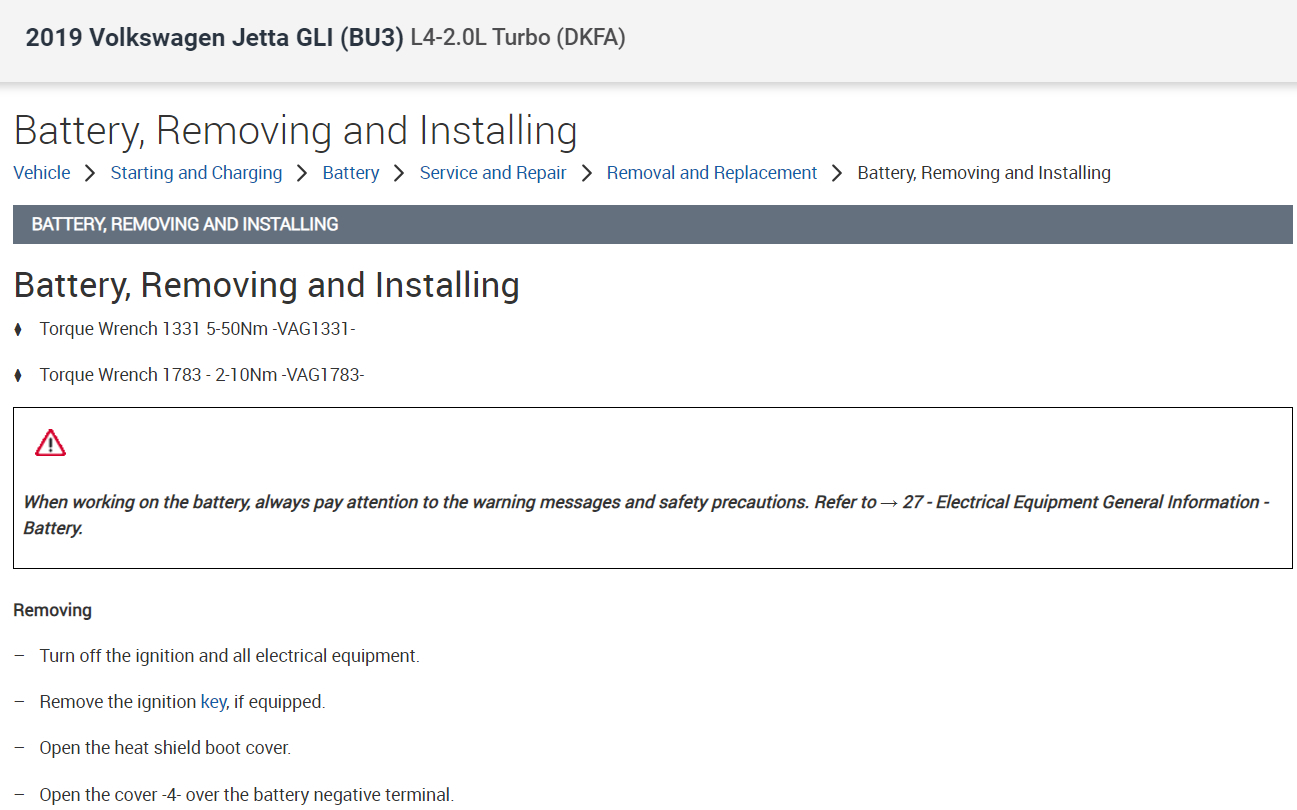Click chevron after Starting and Charging breadcrumb

(x=302, y=173)
